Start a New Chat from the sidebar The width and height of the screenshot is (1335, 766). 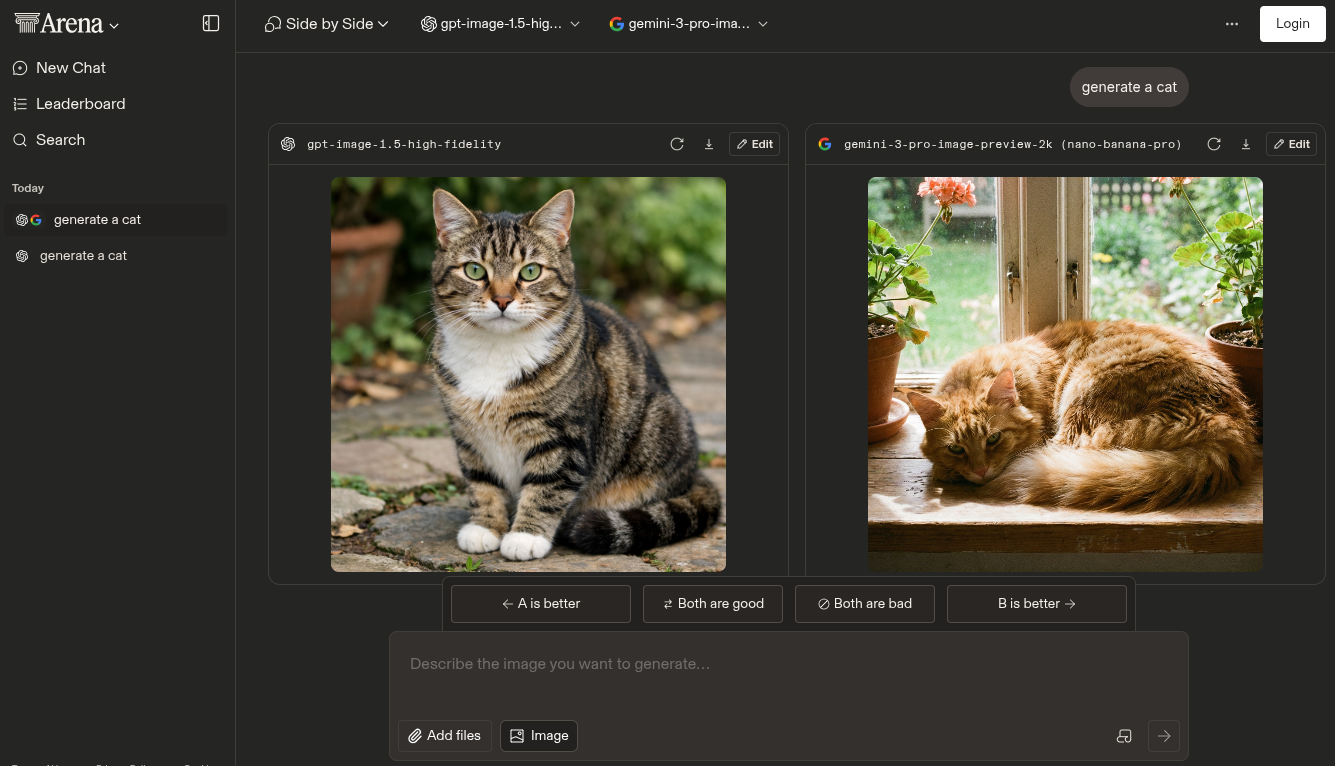click(x=117, y=68)
